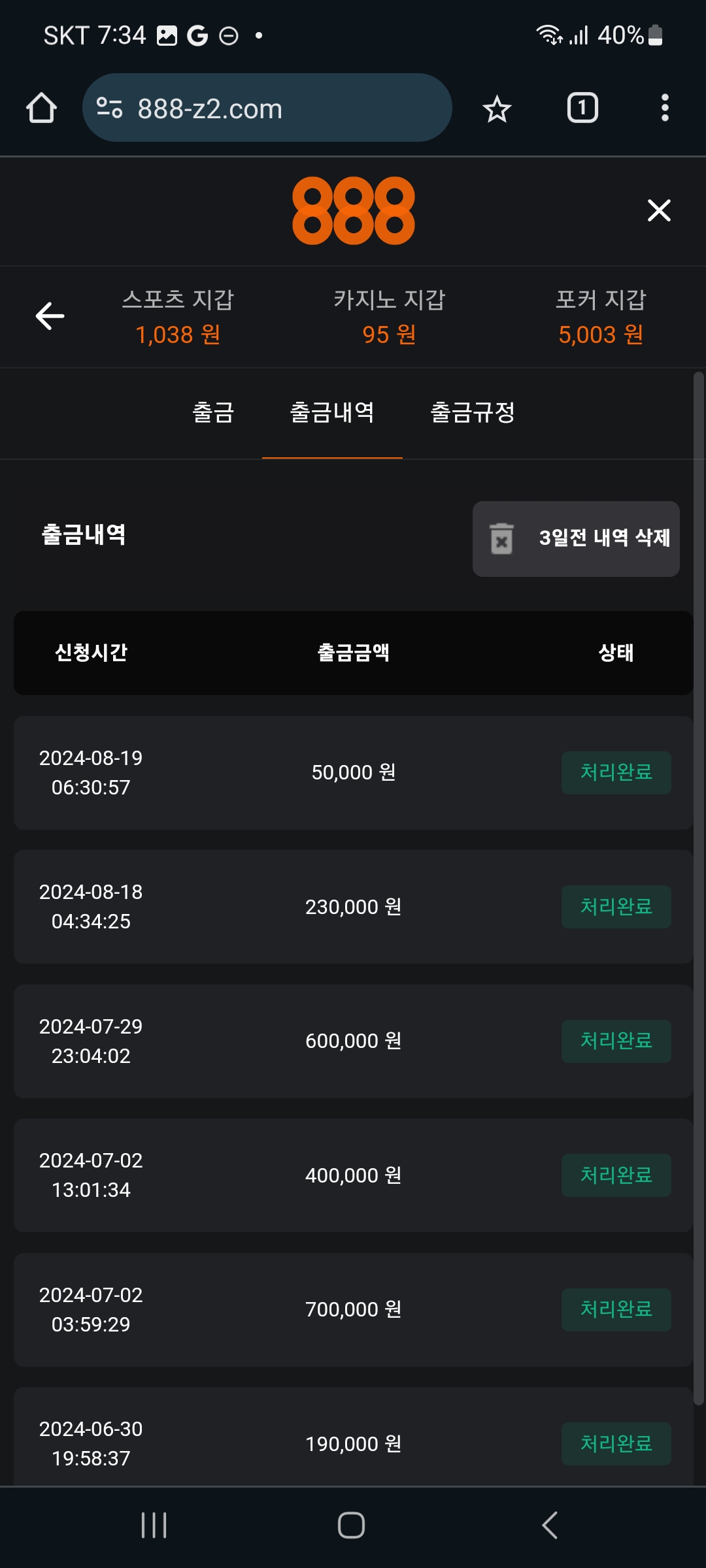Select the 포커 지갑 balance
Image resolution: width=706 pixels, height=1568 pixels.
tap(601, 318)
